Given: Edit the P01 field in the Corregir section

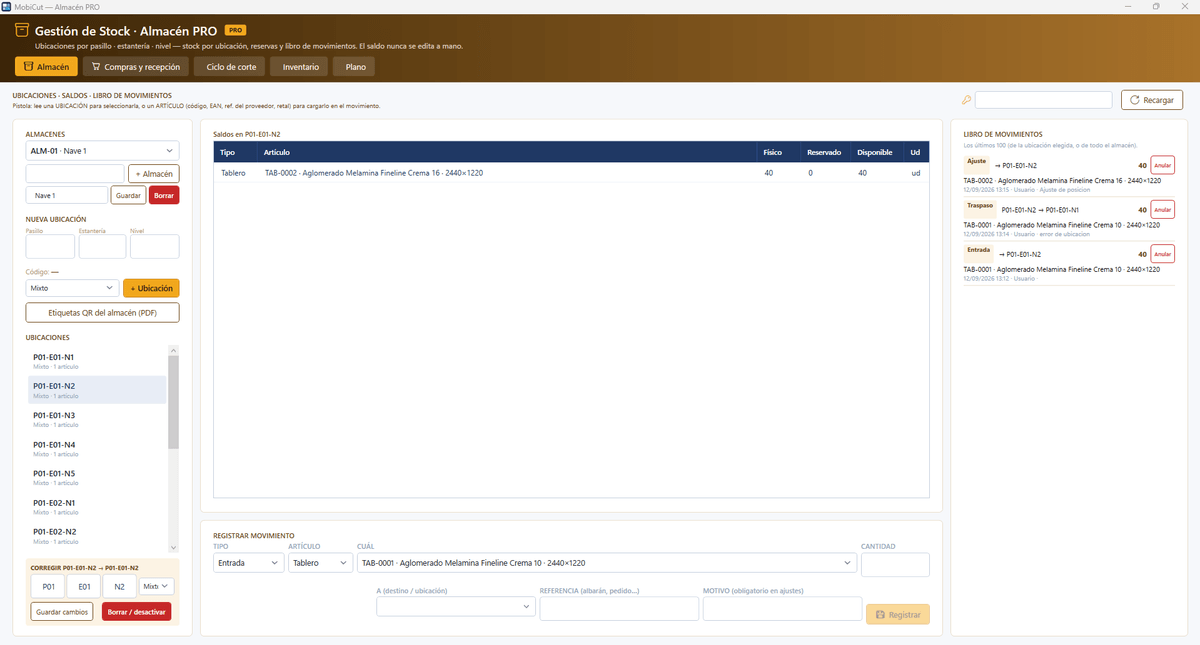Looking at the screenshot, I should point(48,587).
